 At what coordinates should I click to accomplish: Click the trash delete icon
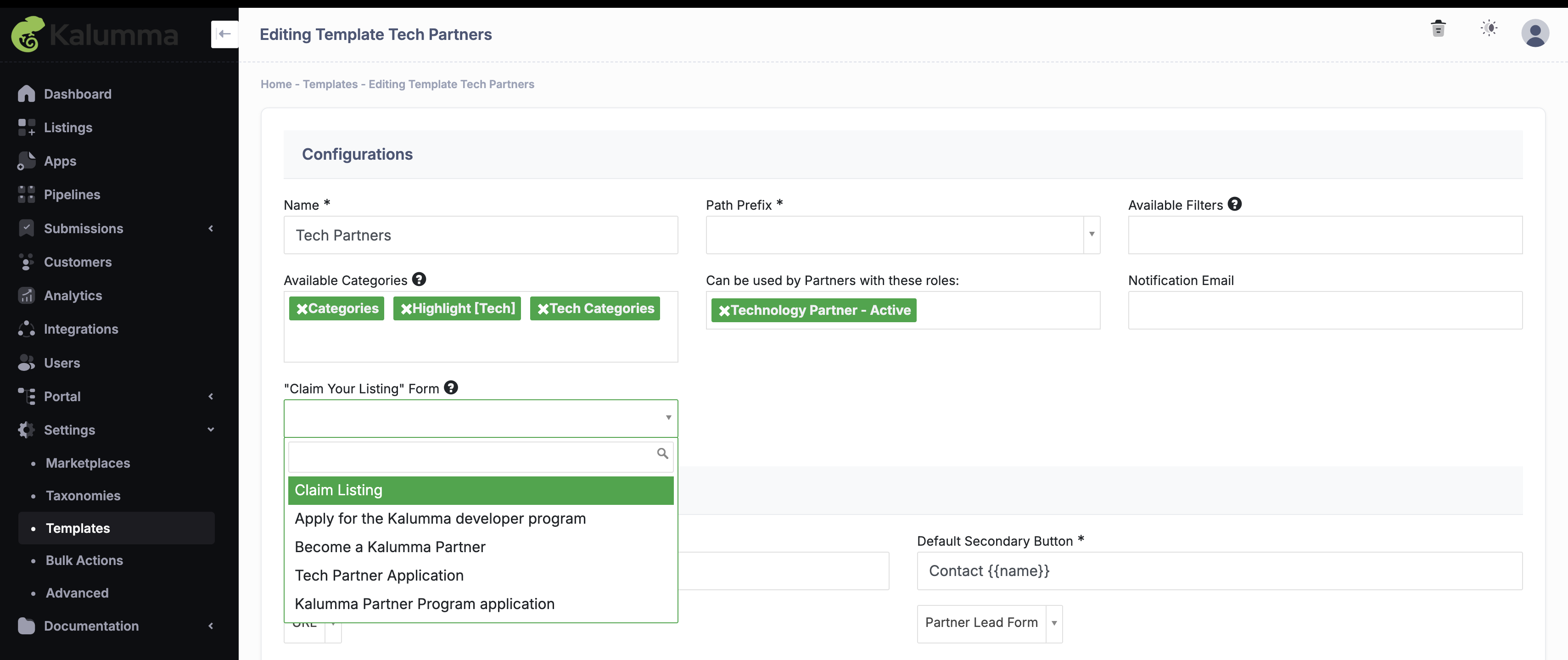1438,28
